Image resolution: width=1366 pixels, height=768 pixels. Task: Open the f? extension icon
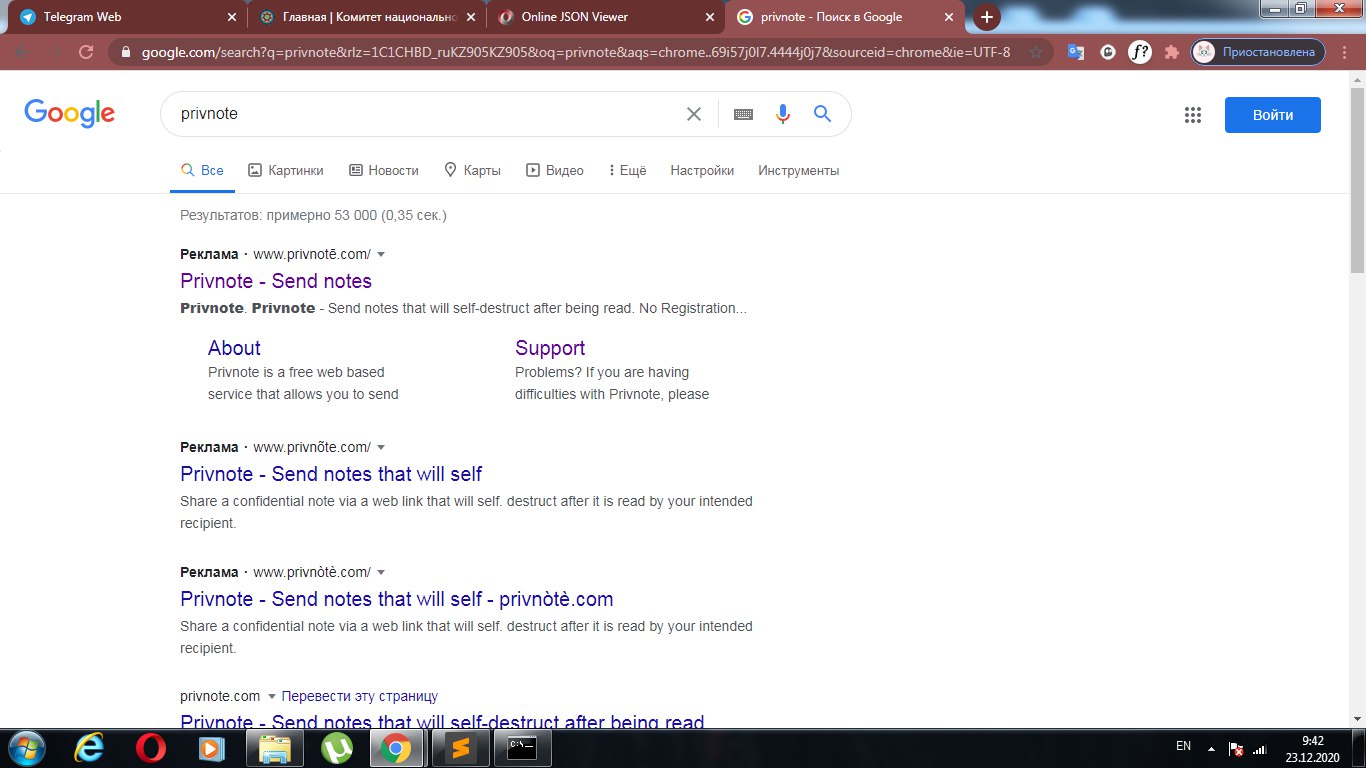1139,52
